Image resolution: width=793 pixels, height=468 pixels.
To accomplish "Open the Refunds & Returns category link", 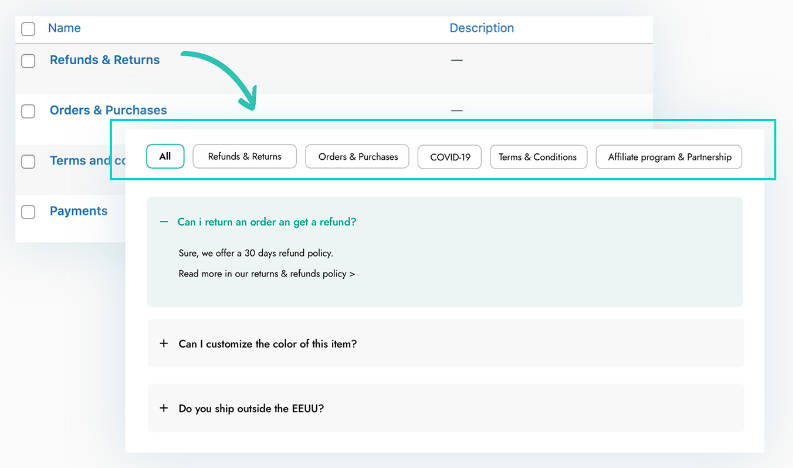I will click(105, 60).
